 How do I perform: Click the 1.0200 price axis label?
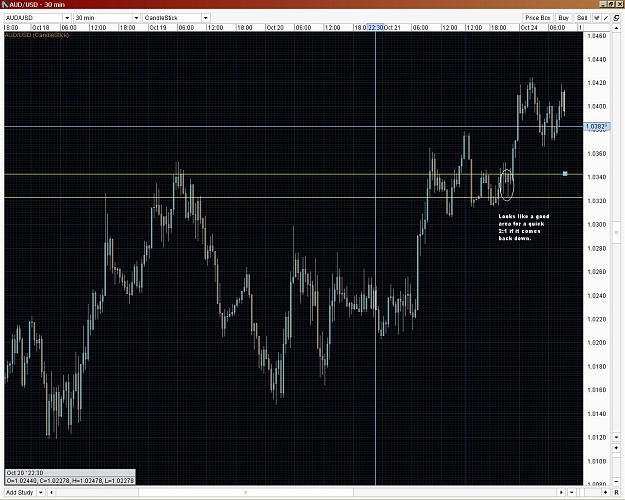(596, 343)
